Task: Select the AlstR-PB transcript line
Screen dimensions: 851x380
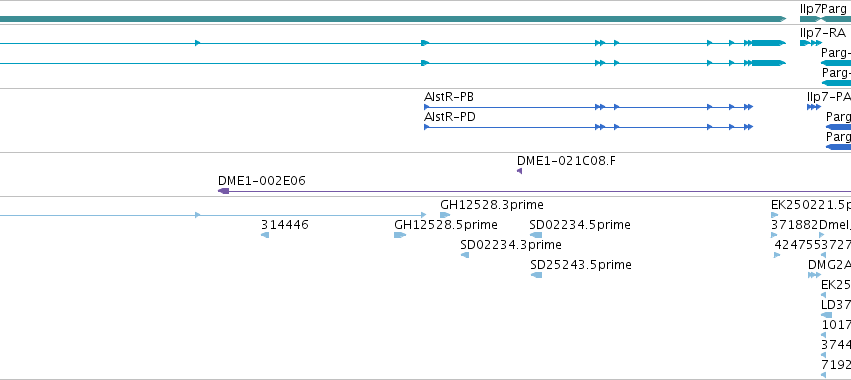Action: [588, 107]
